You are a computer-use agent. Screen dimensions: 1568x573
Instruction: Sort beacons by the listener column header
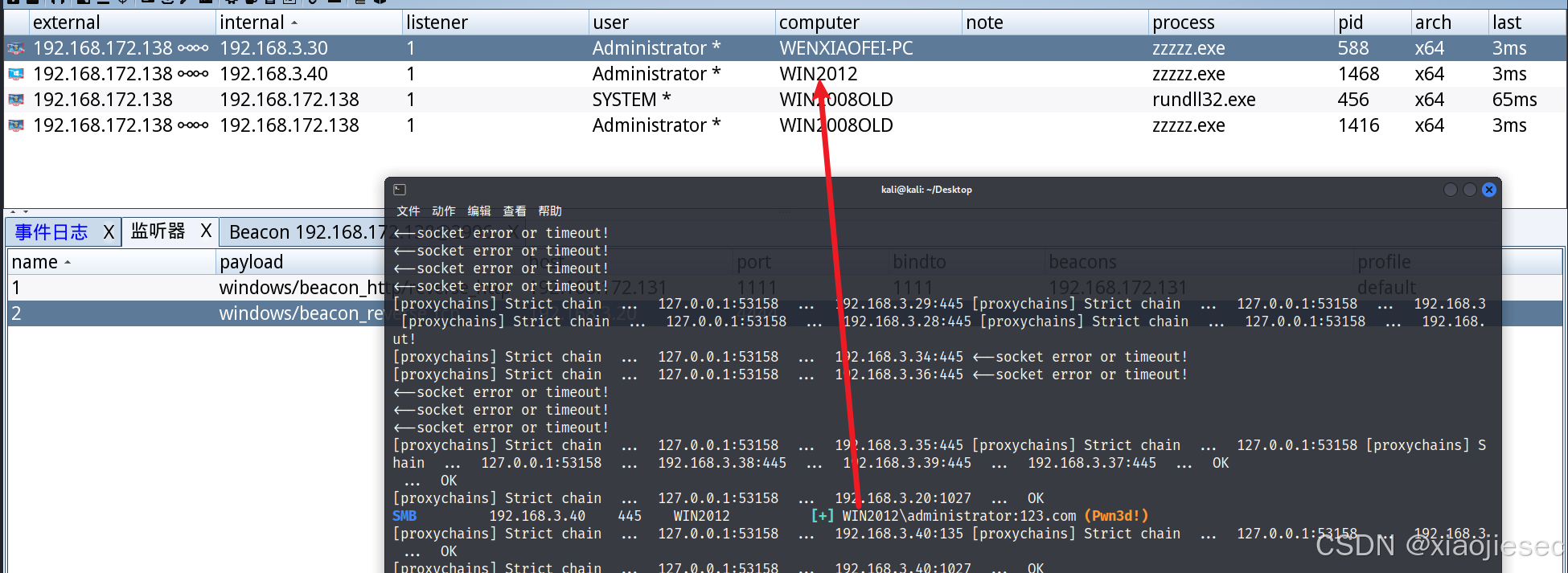tap(495, 23)
